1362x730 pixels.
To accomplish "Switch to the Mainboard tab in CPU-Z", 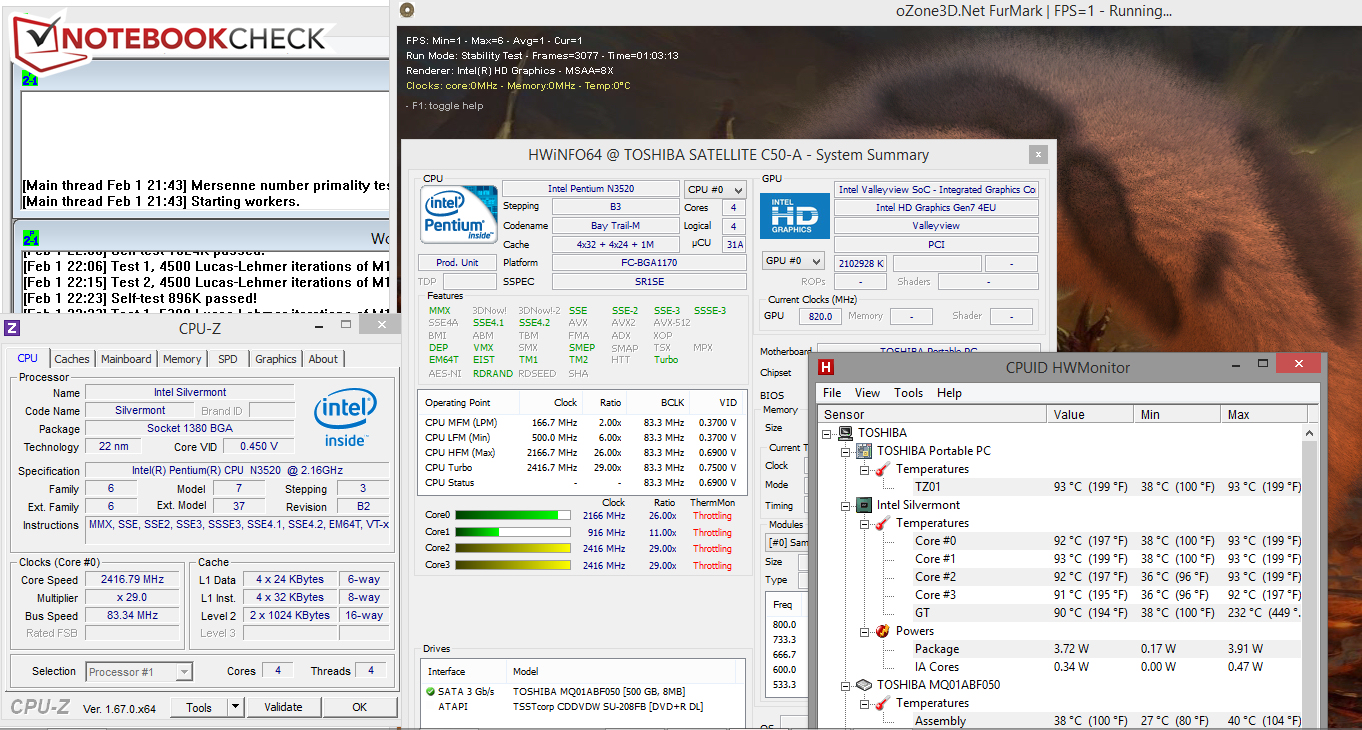I will tap(126, 359).
